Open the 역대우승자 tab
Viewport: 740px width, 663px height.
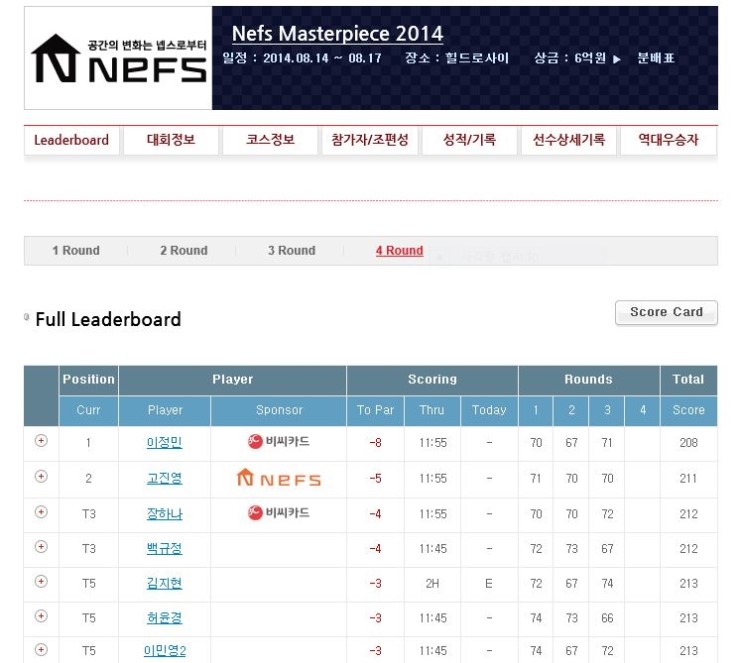pyautogui.click(x=669, y=140)
